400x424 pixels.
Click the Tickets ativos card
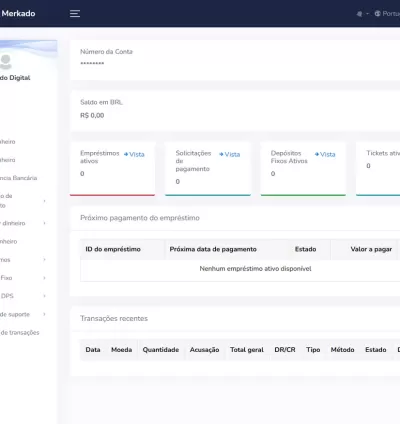pos(378,169)
